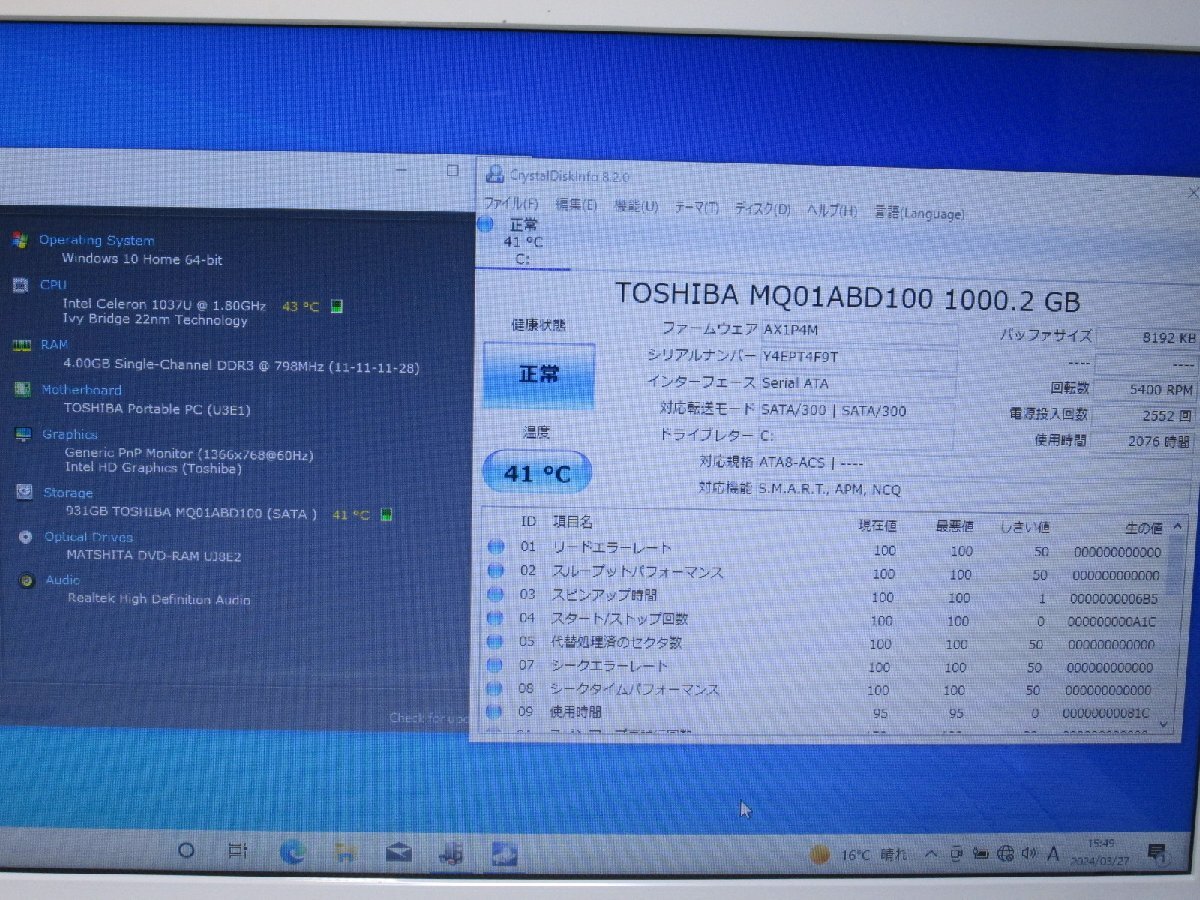The width and height of the screenshot is (1200, 900).
Task: Click the Optical Drives disc icon in Speccy
Action: click(x=26, y=537)
